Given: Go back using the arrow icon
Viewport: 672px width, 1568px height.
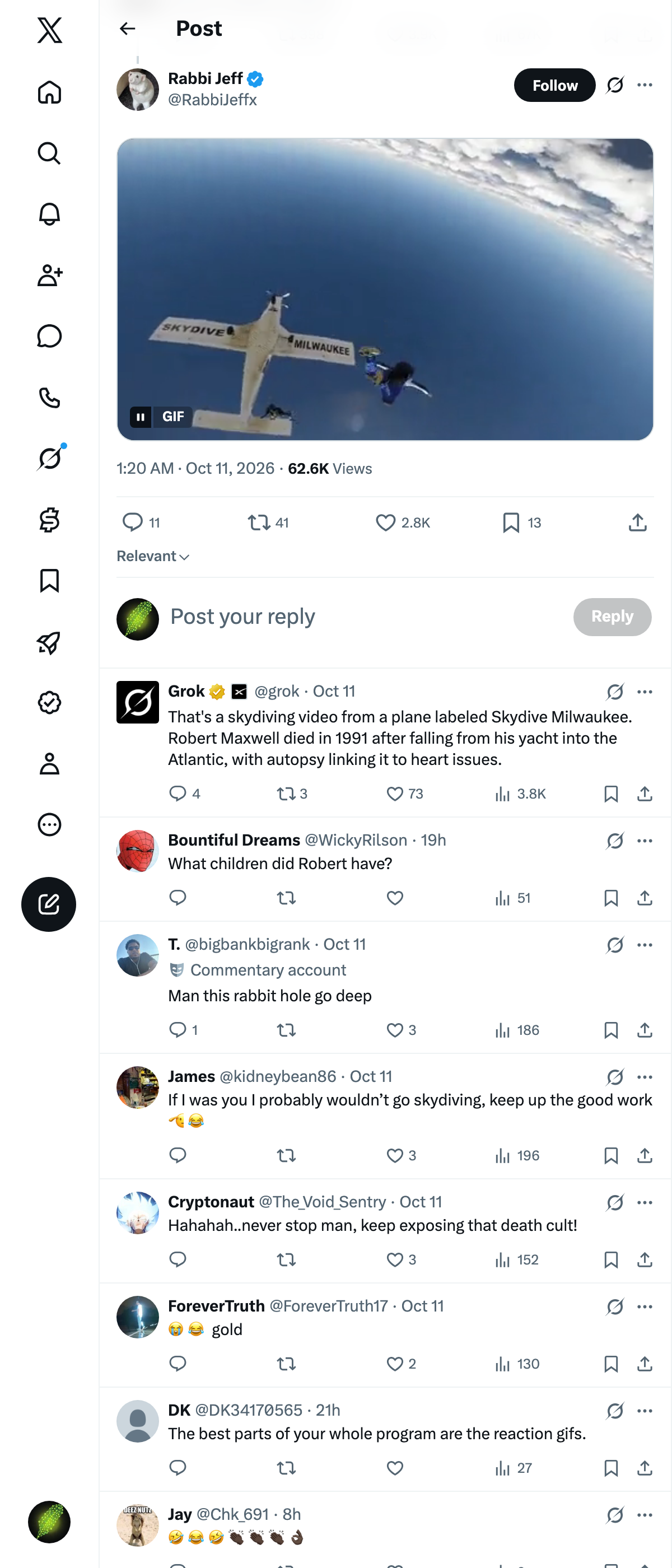Looking at the screenshot, I should [127, 29].
